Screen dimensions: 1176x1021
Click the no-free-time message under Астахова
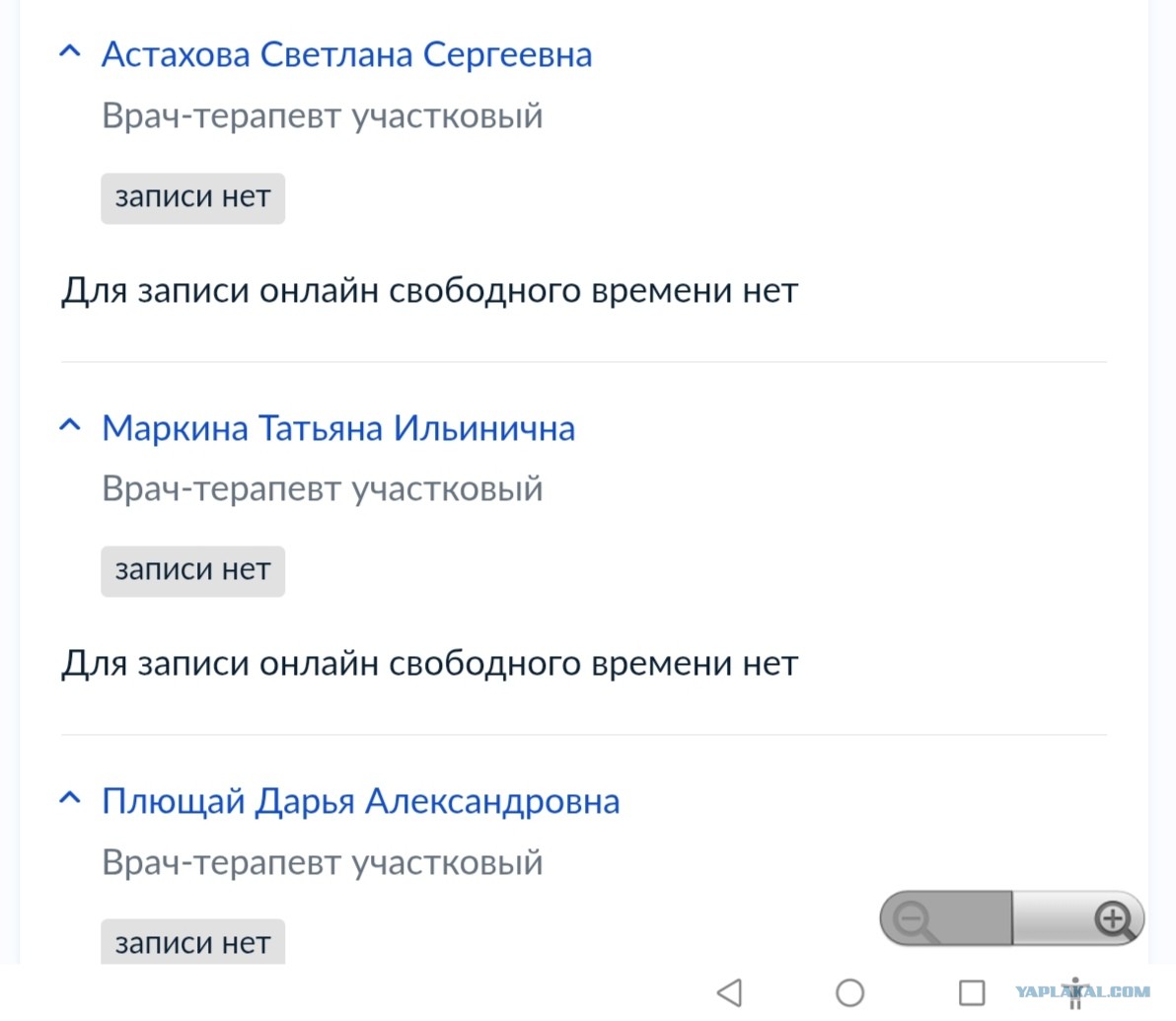point(429,291)
